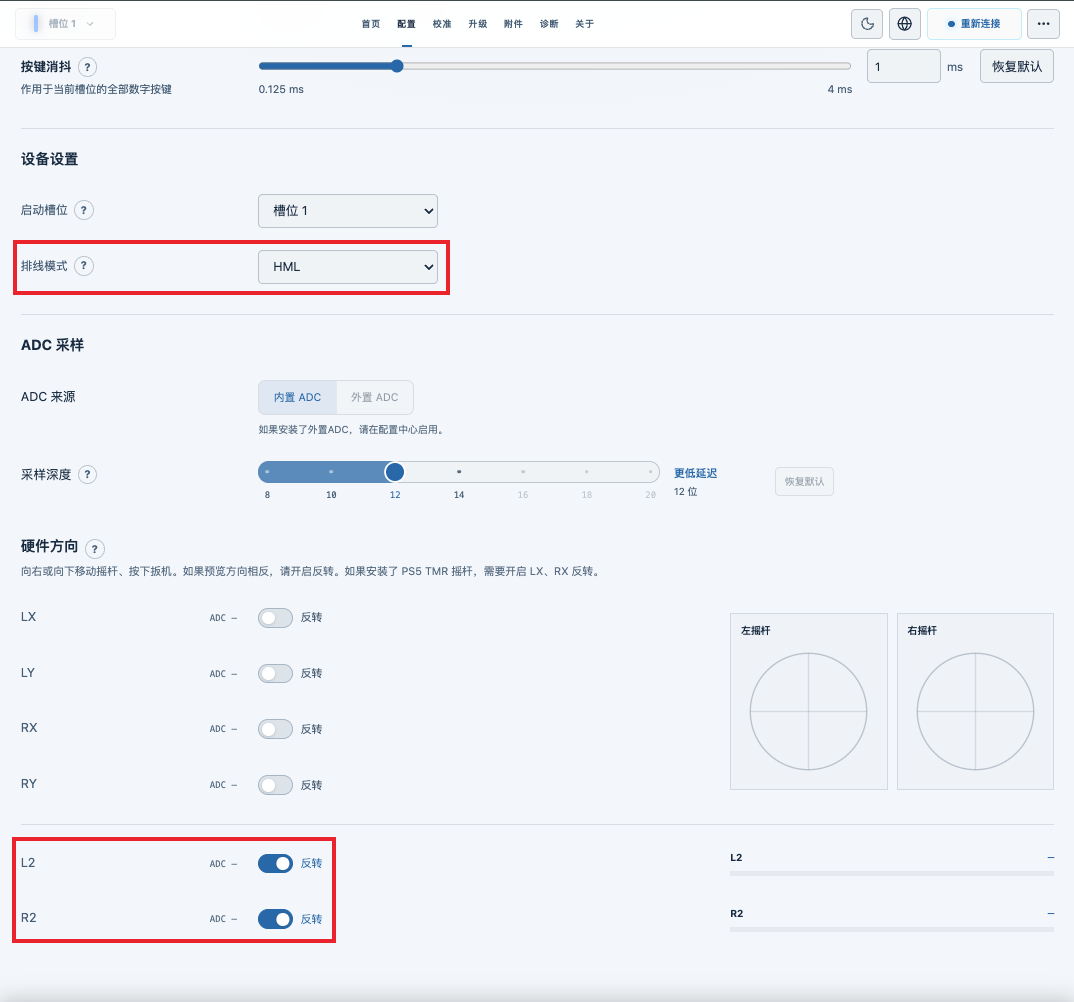Set 采样深度 slider to the 14 mark
Screen dimensions: 1074x1002
click(459, 472)
